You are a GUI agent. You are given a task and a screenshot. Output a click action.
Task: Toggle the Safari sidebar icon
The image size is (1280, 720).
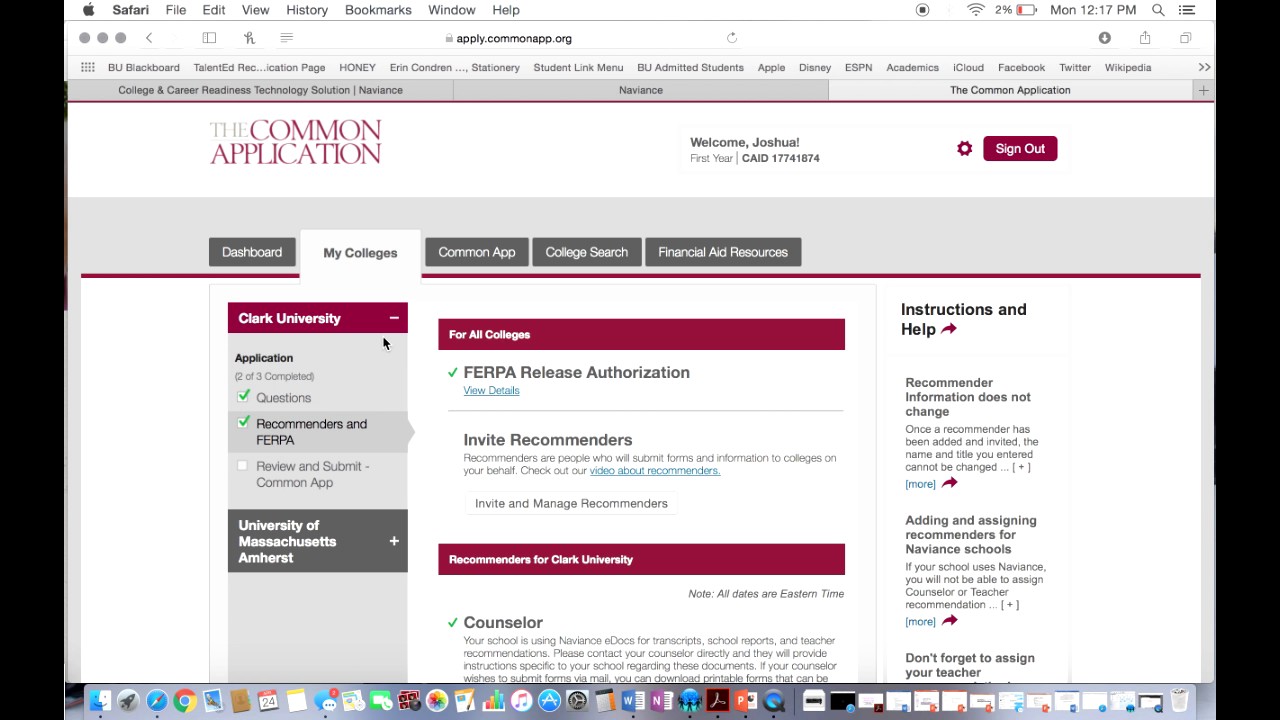(x=209, y=38)
